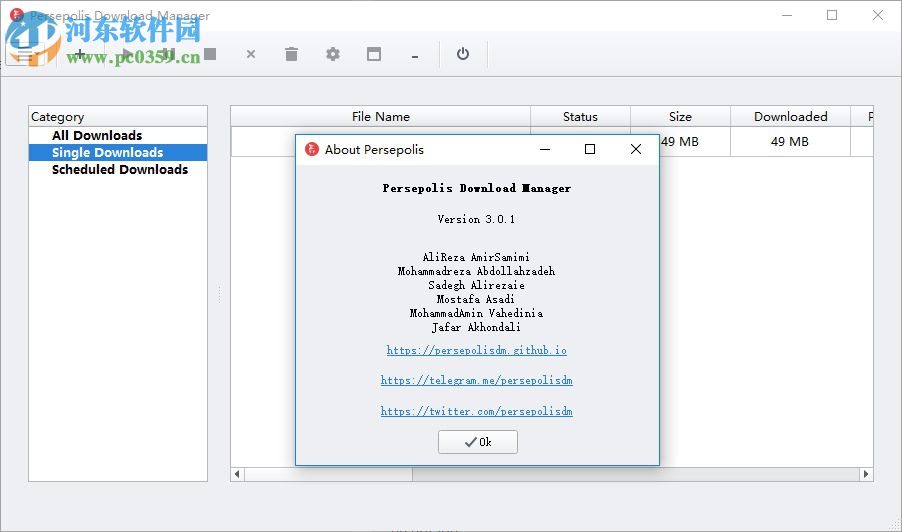Viewport: 902px width, 532px height.
Task: Close the main Persepolis Download Manager window
Action: coord(878,15)
